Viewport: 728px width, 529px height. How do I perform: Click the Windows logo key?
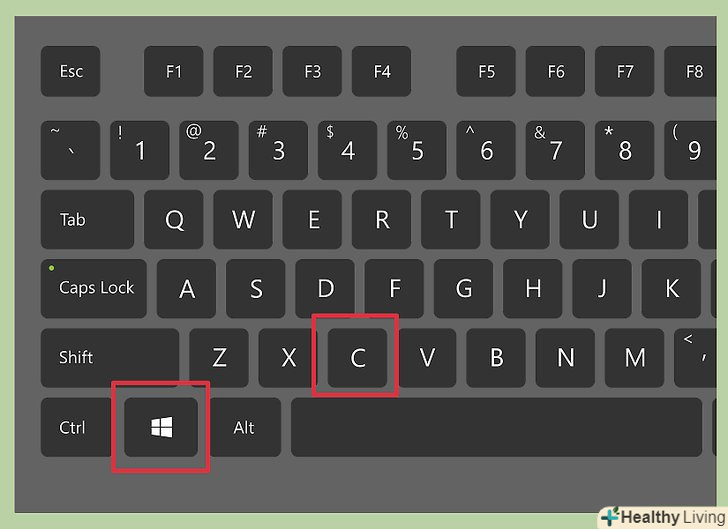click(x=161, y=427)
